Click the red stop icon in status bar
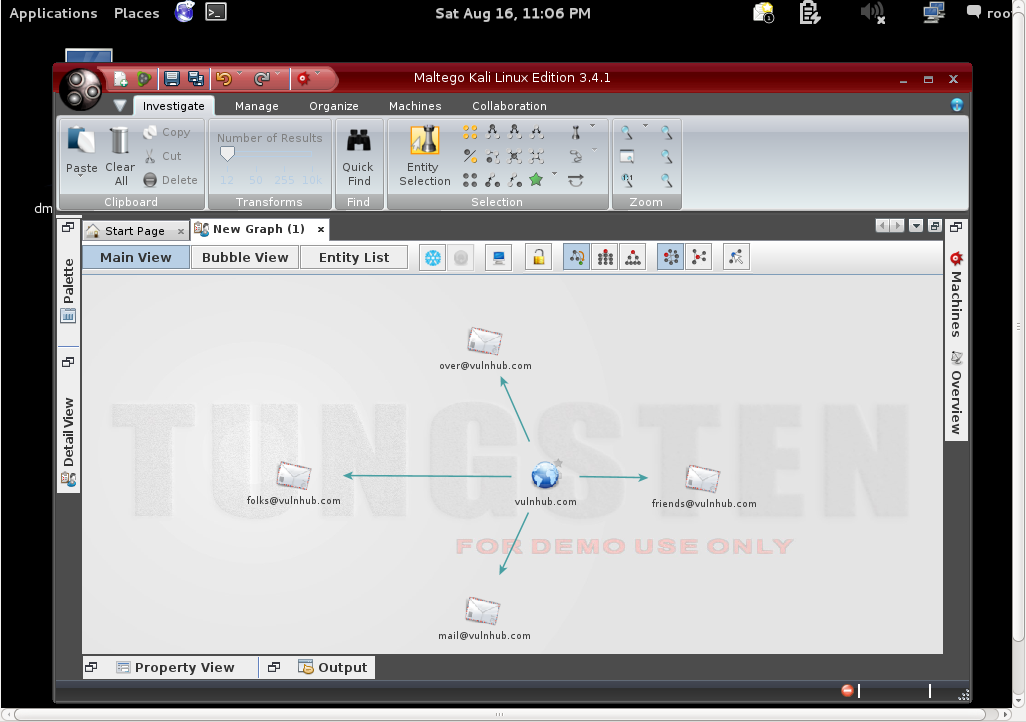Viewport: 1026px width, 722px height. 847,691
